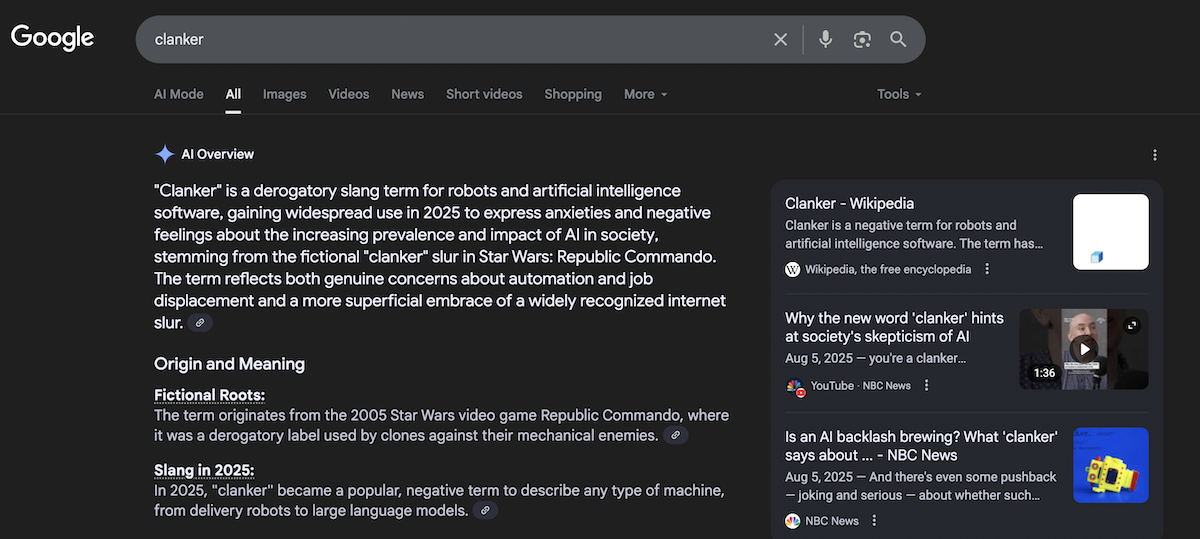Viewport: 1200px width, 539px height.
Task: Click source link icon after Slang in 2025 text
Action: click(485, 511)
